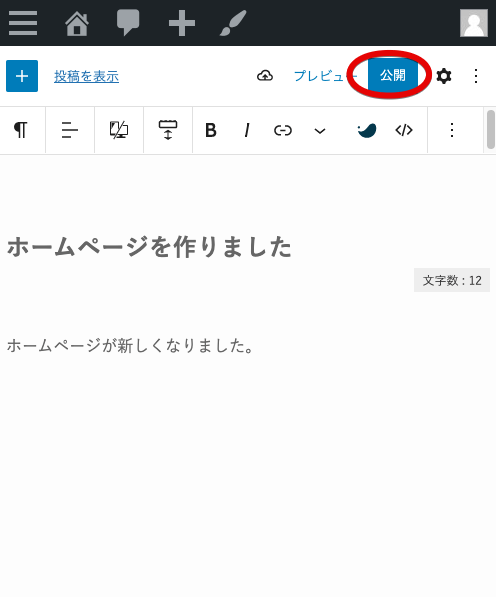
Task: Save draft via cloud icon
Action: (x=265, y=76)
